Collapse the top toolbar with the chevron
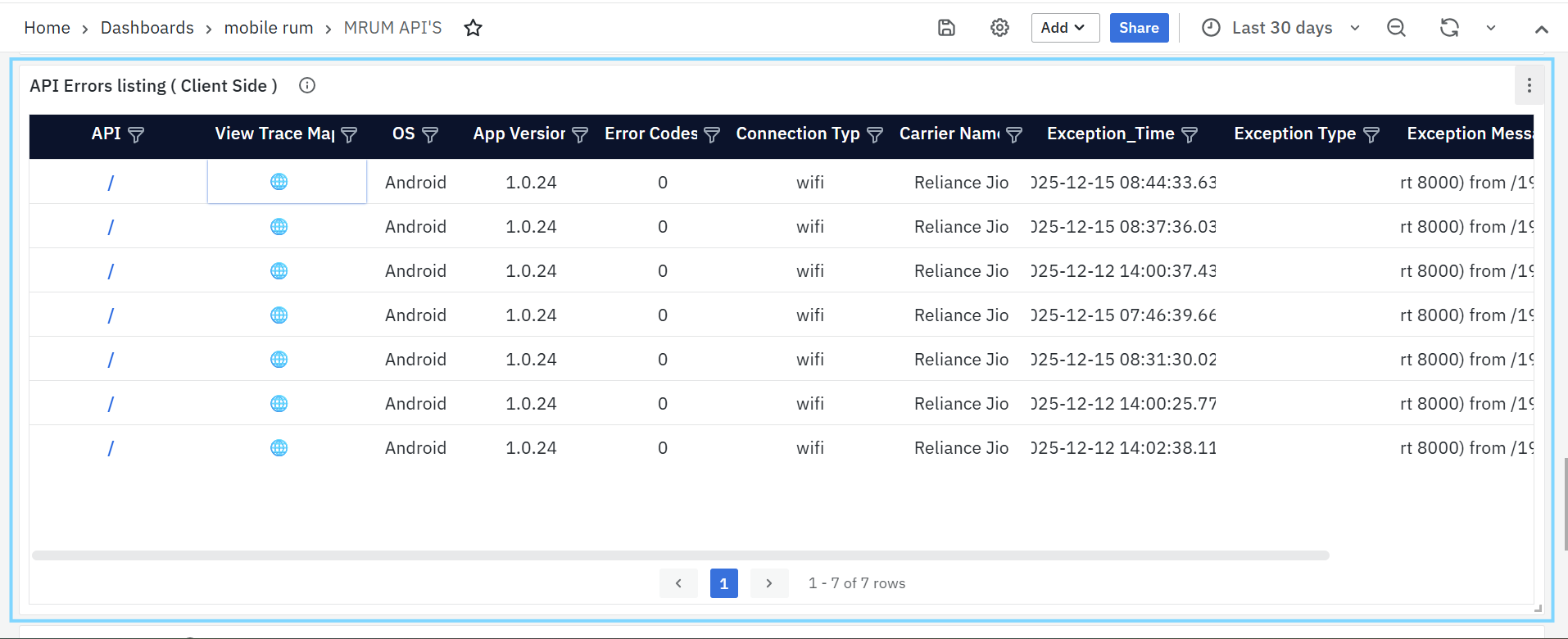 pos(1541,29)
